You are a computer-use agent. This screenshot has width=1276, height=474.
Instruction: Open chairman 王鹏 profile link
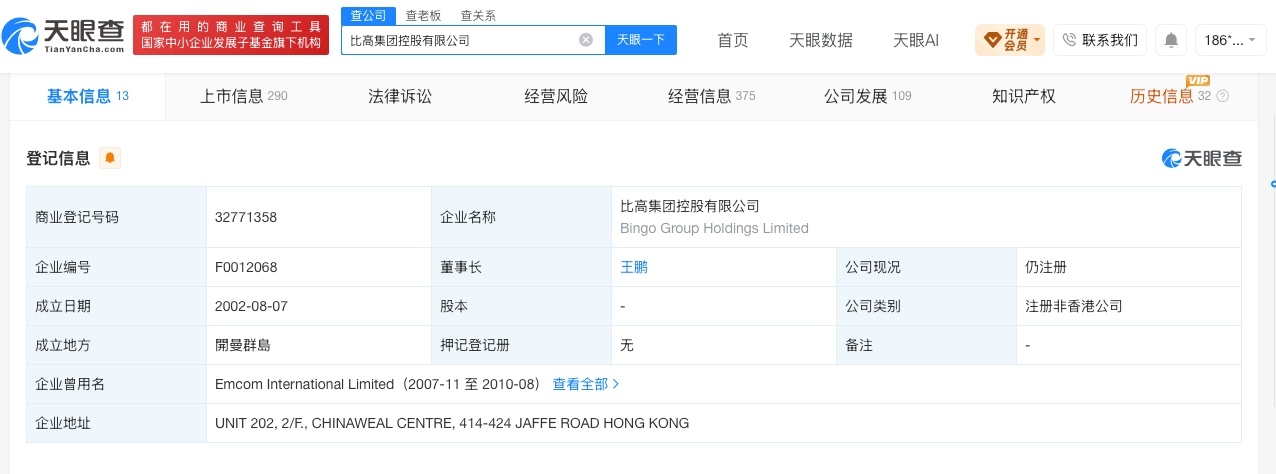634,267
